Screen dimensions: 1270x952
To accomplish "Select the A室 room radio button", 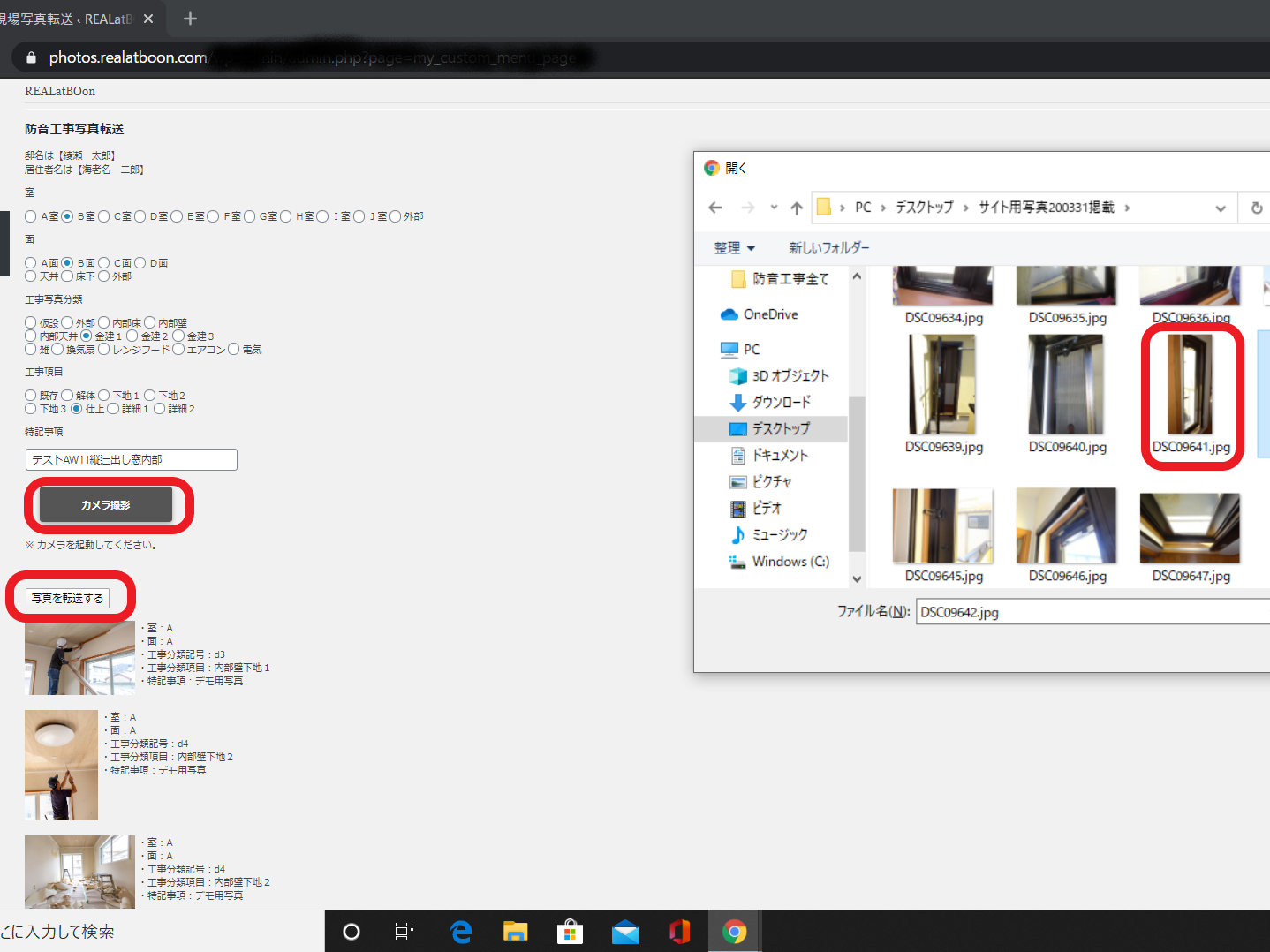I will tap(31, 216).
